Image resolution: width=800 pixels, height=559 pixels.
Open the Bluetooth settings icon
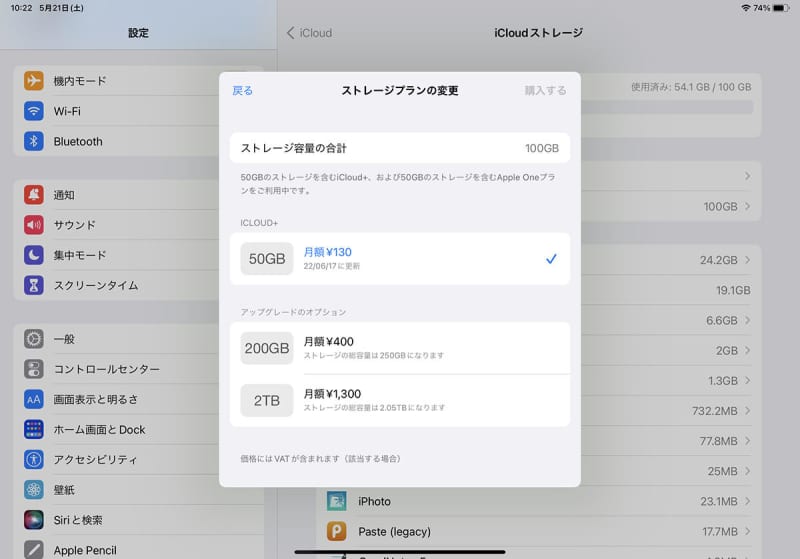click(34, 141)
